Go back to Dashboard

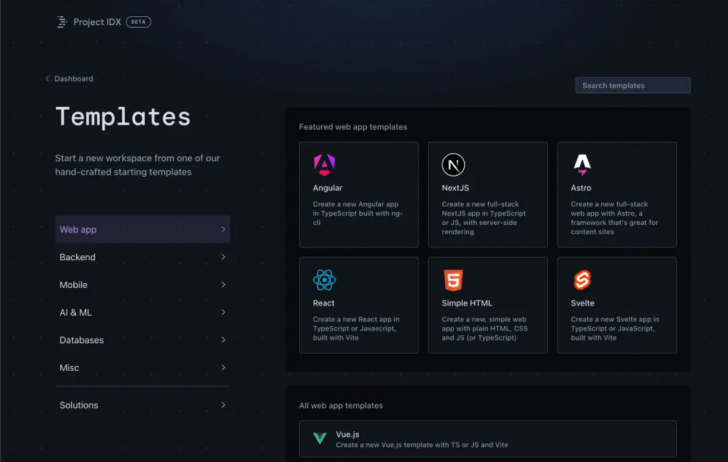point(72,78)
